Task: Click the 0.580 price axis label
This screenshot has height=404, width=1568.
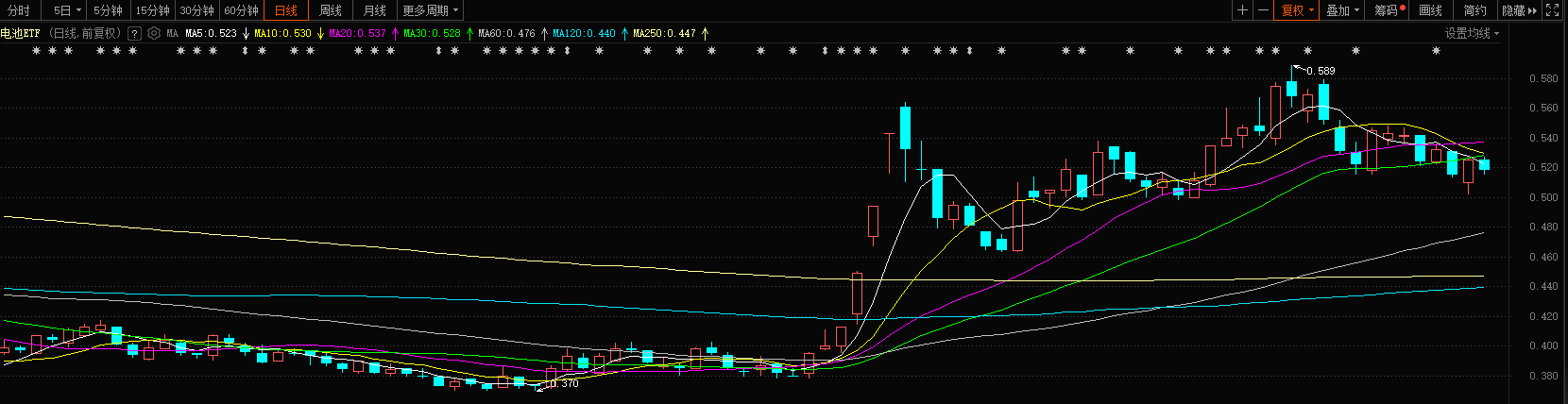Action: [1543, 78]
